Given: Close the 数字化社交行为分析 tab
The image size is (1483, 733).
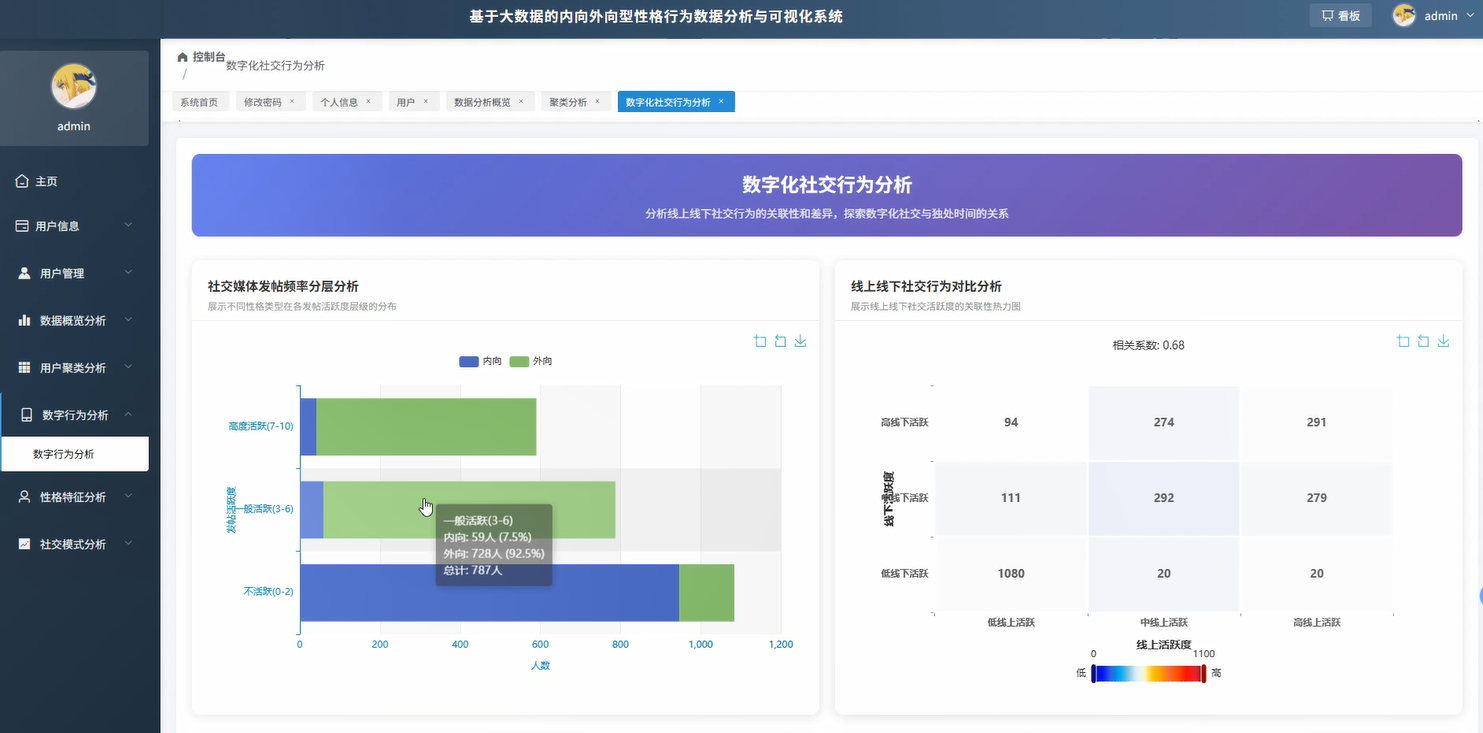Looking at the screenshot, I should [721, 101].
